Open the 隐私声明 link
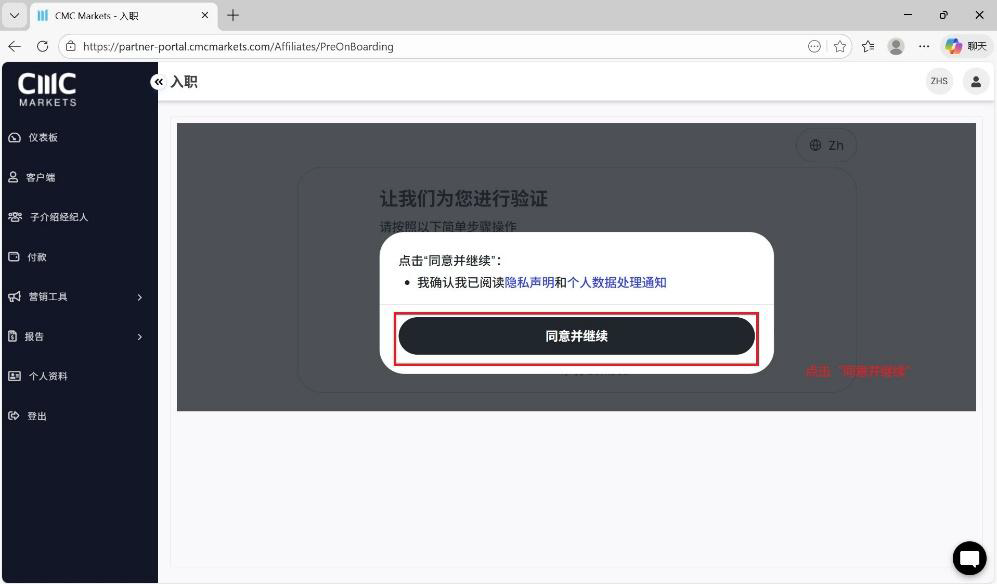This screenshot has width=997, height=584. pos(529,283)
